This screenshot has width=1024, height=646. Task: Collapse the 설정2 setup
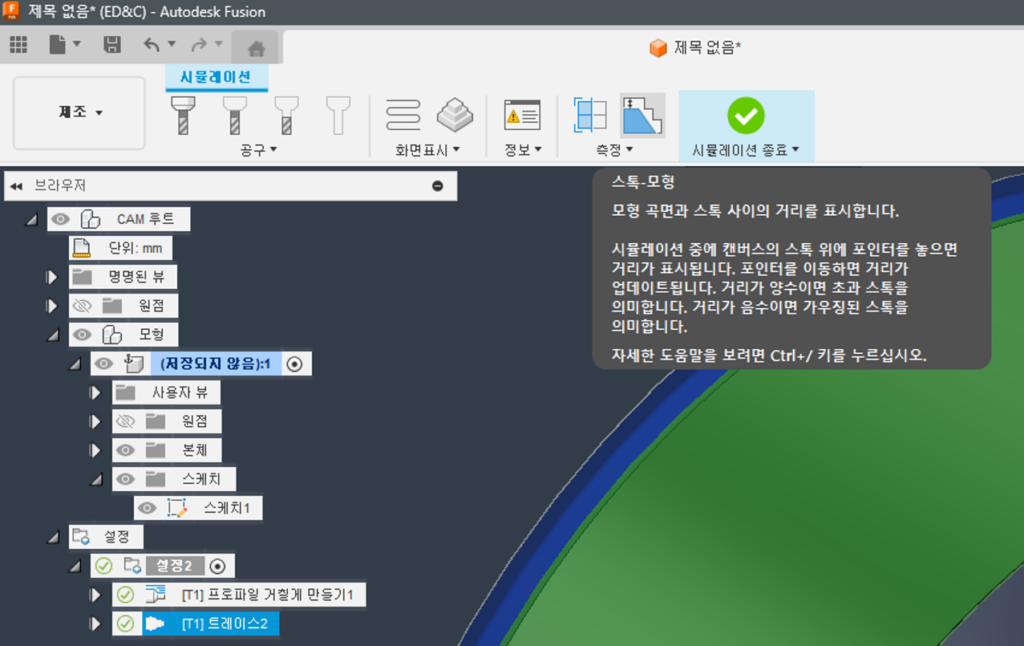75,566
